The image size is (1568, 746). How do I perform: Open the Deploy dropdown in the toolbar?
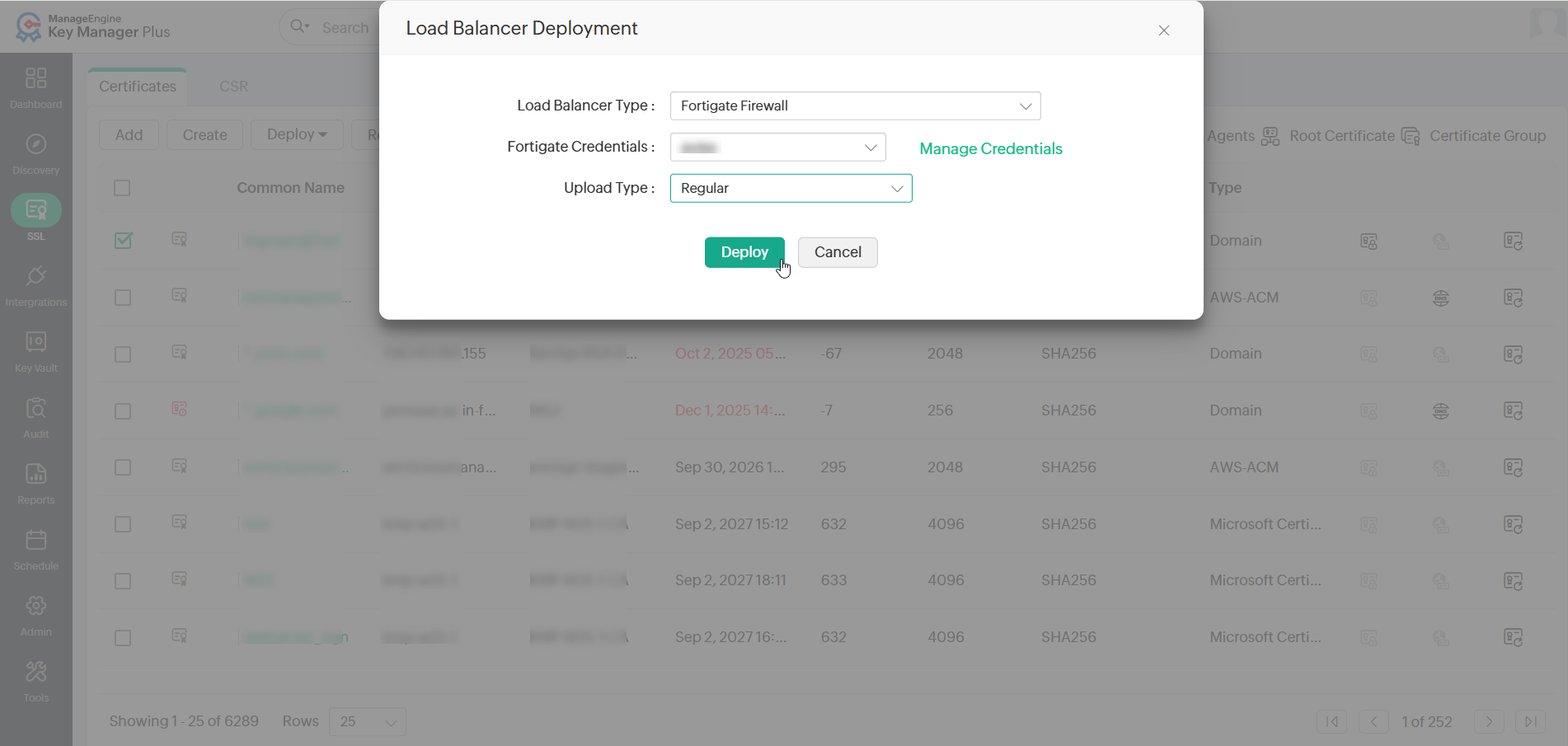coord(297,134)
